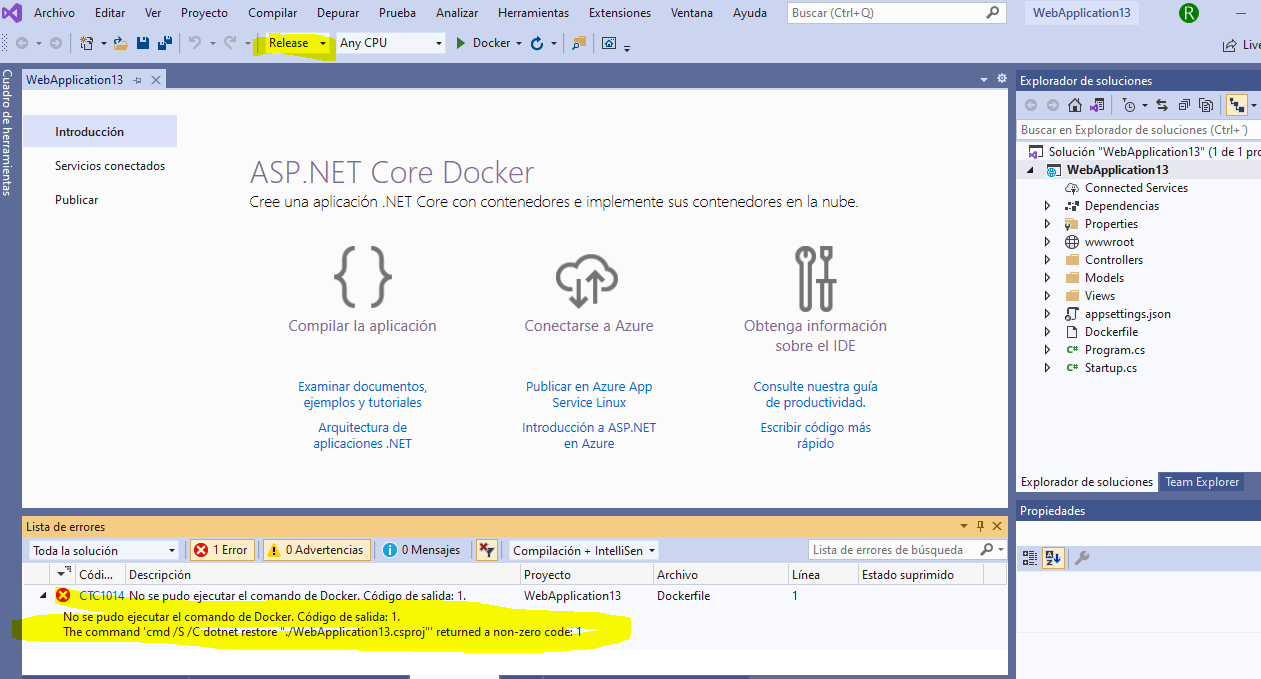Click the Save All icon in the toolbar
Screen dimensions: 1261x679
[x=163, y=42]
